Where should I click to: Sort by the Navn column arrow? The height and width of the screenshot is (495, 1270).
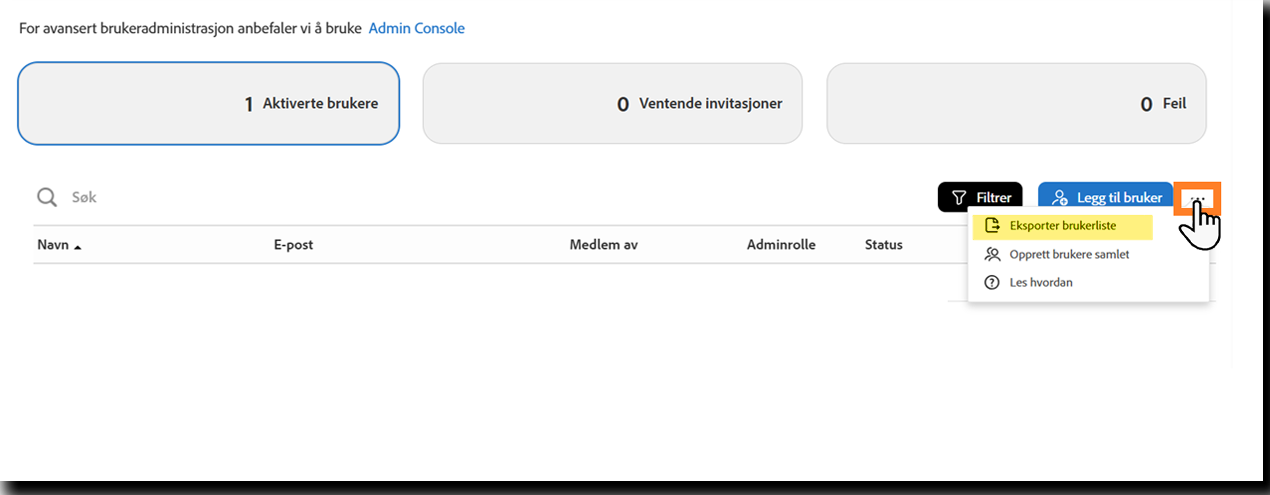78,246
